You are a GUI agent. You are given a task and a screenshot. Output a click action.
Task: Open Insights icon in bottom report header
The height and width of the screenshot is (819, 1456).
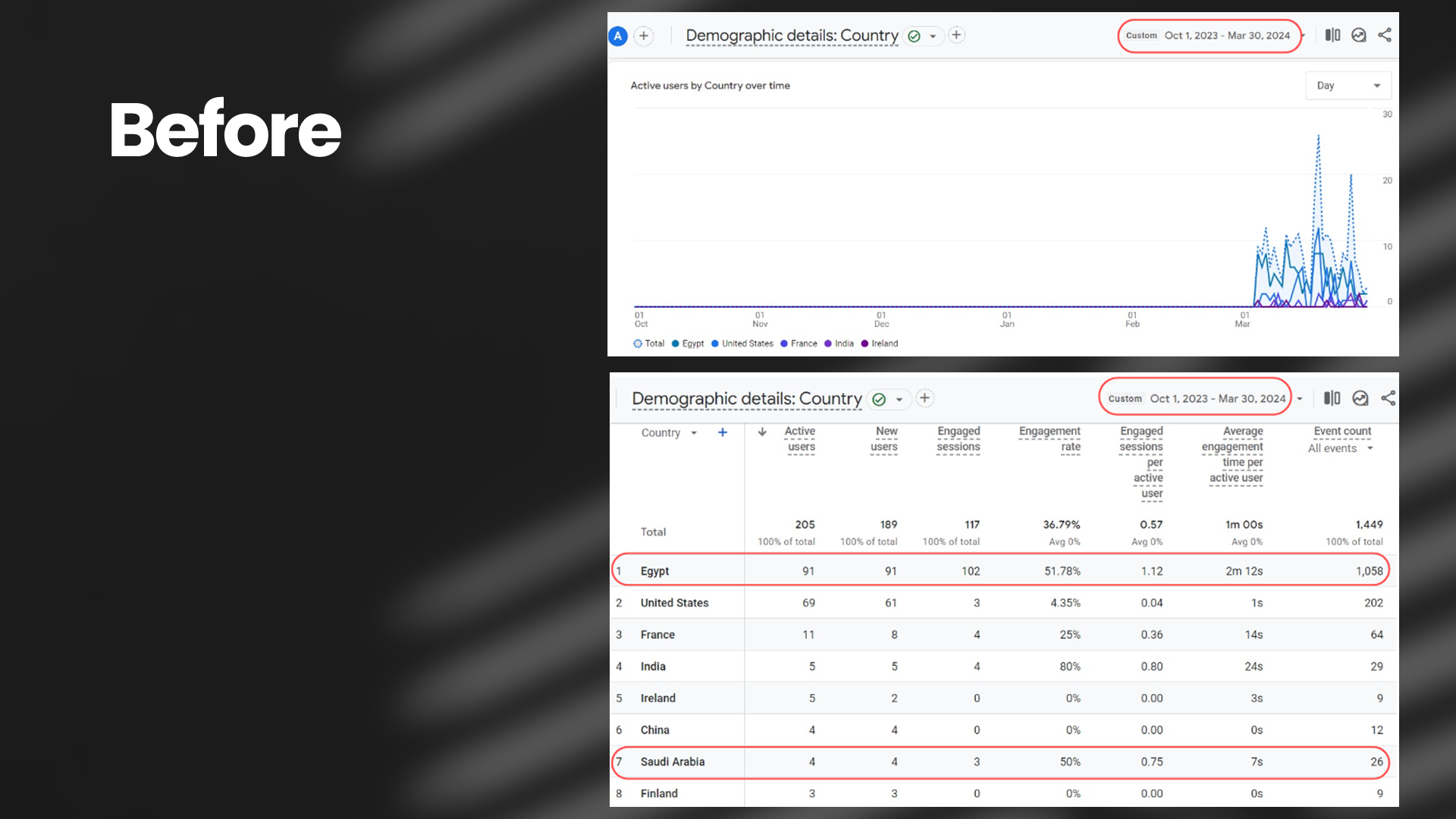point(1360,398)
